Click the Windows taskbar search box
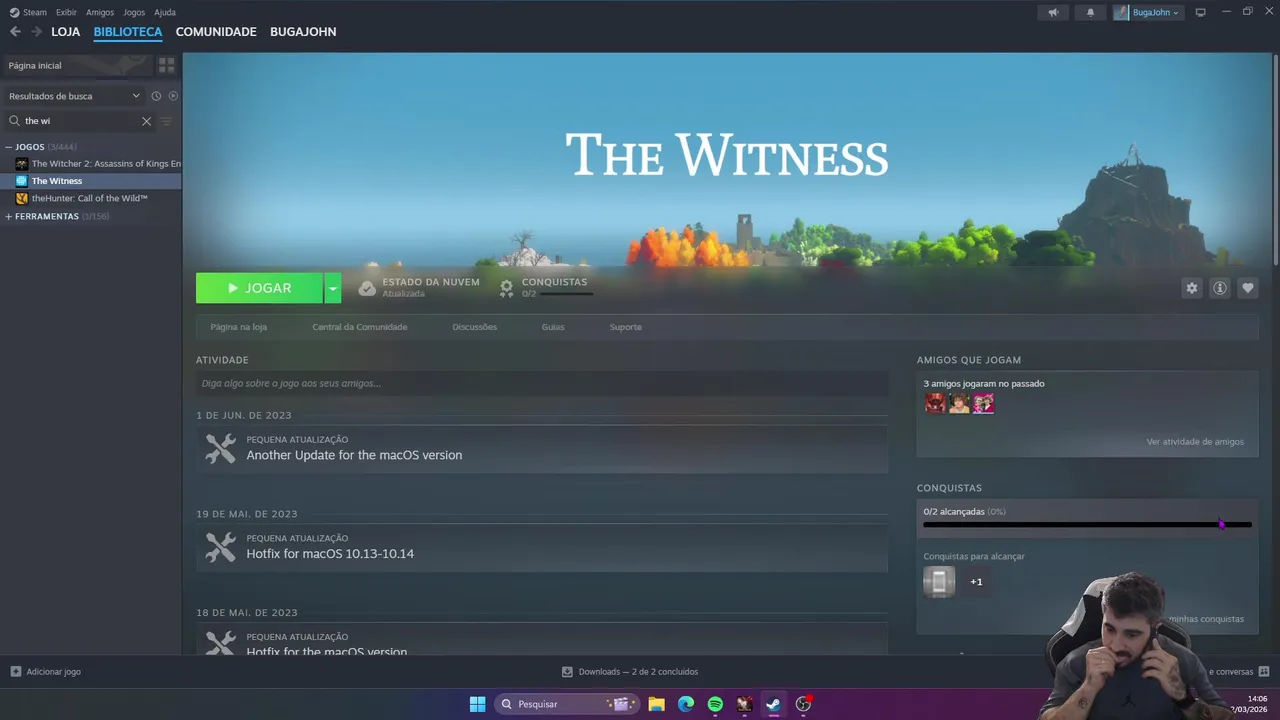The height and width of the screenshot is (720, 1280). click(x=568, y=704)
